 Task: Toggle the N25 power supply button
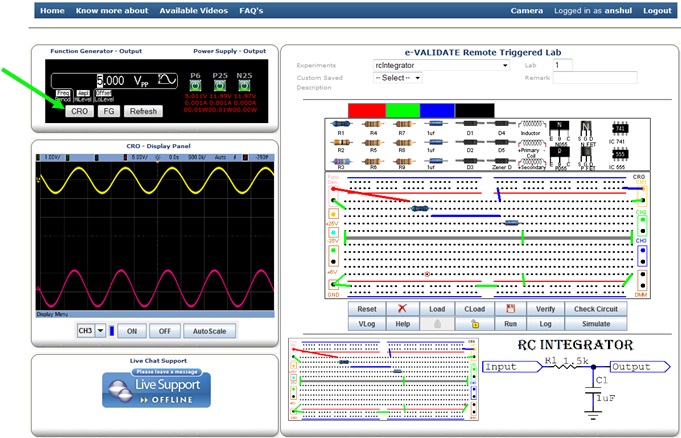point(245,83)
